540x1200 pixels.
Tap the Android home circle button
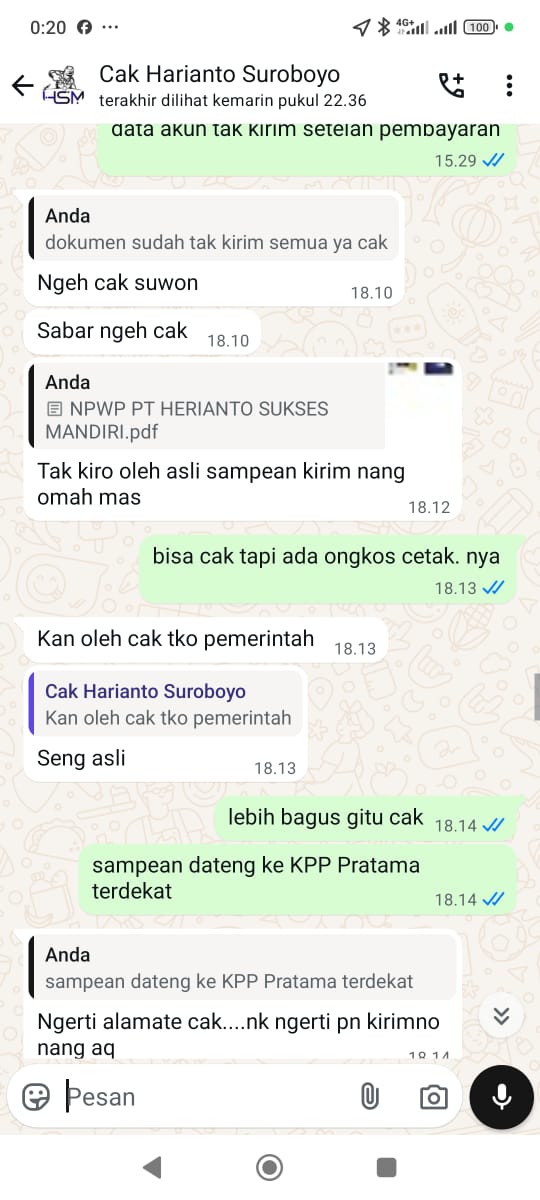click(269, 1166)
